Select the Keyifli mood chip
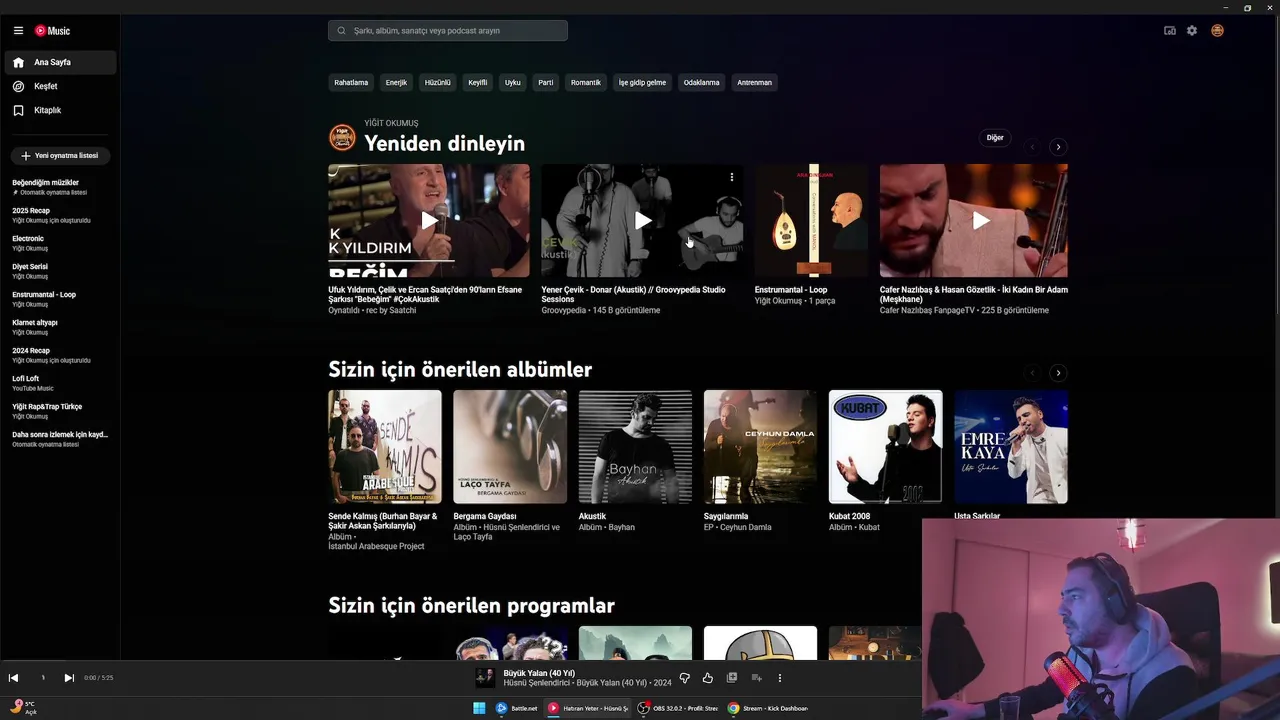The height and width of the screenshot is (720, 1280). [478, 83]
